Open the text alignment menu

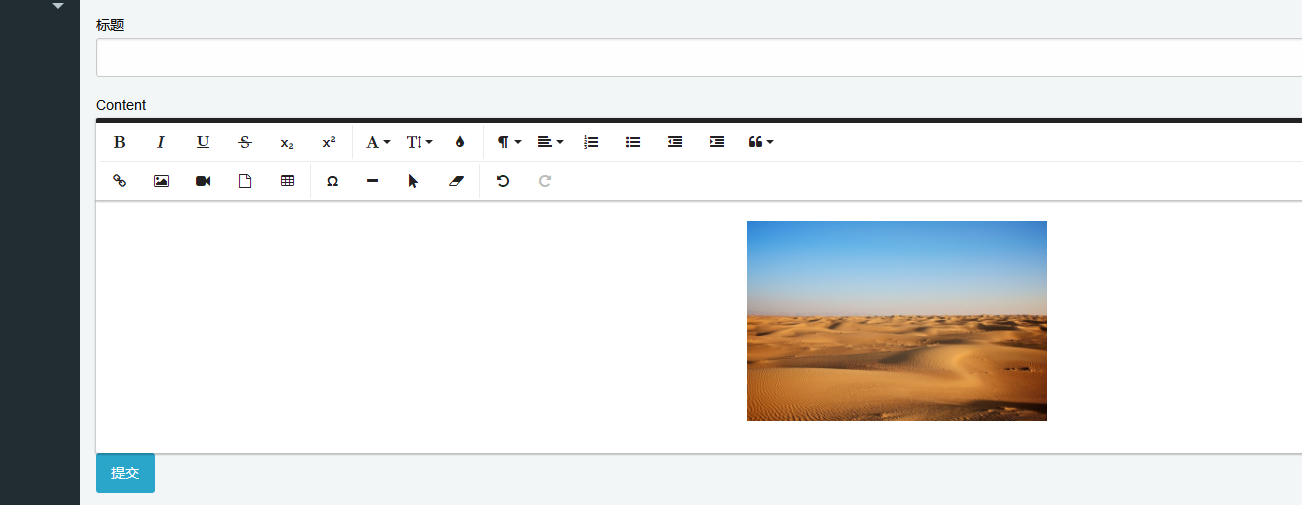(550, 142)
